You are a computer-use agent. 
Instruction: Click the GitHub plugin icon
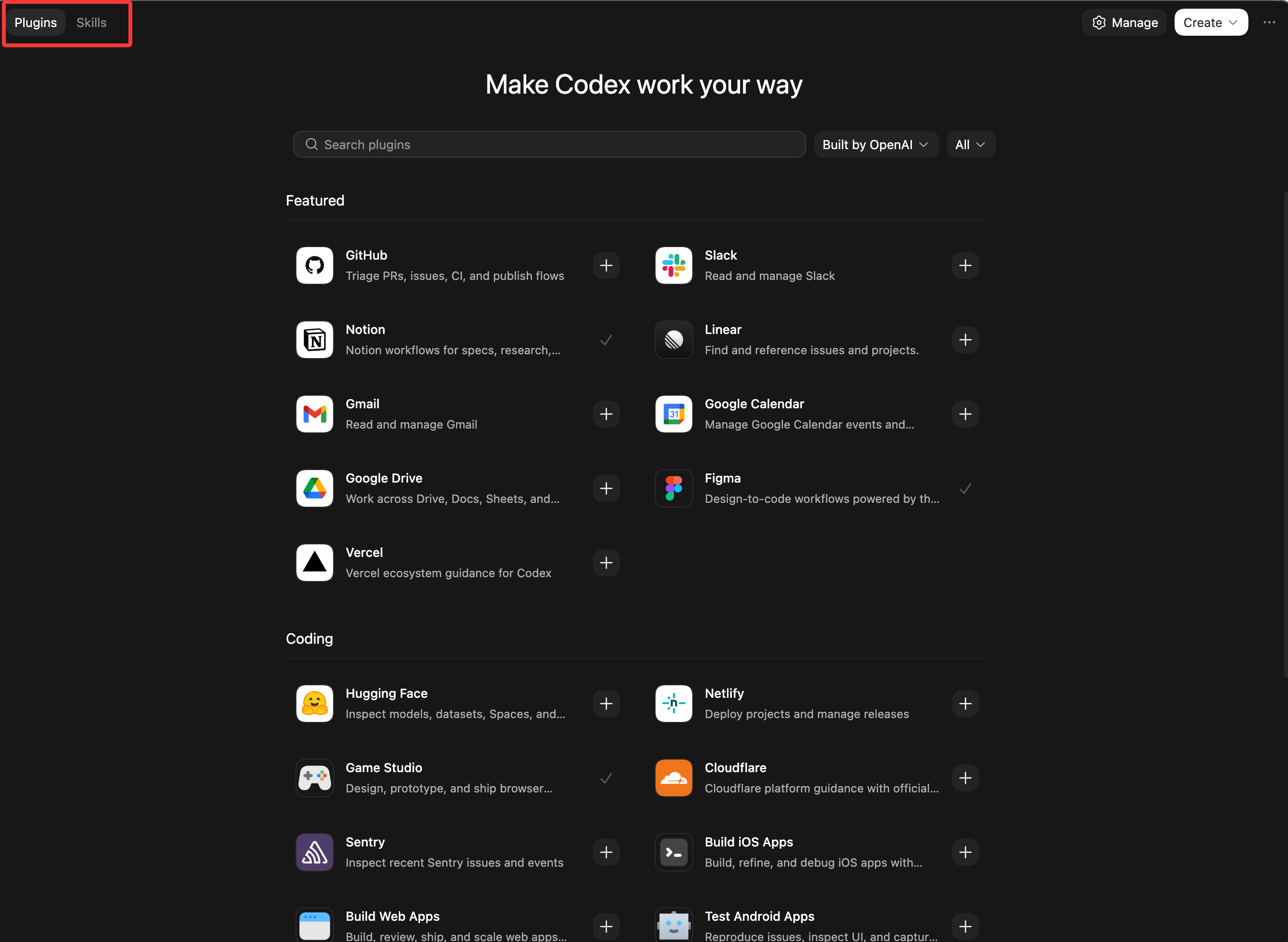coord(314,265)
